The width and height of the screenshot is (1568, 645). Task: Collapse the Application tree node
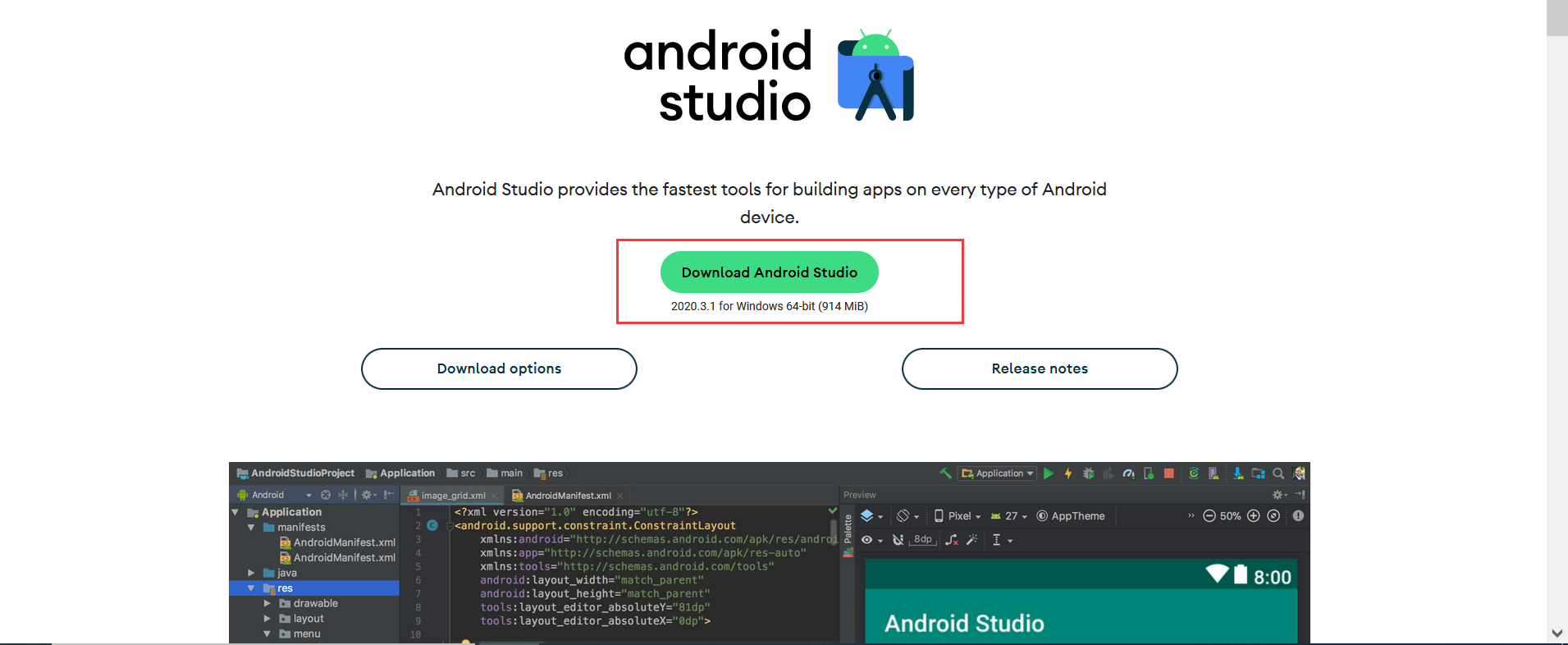[235, 512]
